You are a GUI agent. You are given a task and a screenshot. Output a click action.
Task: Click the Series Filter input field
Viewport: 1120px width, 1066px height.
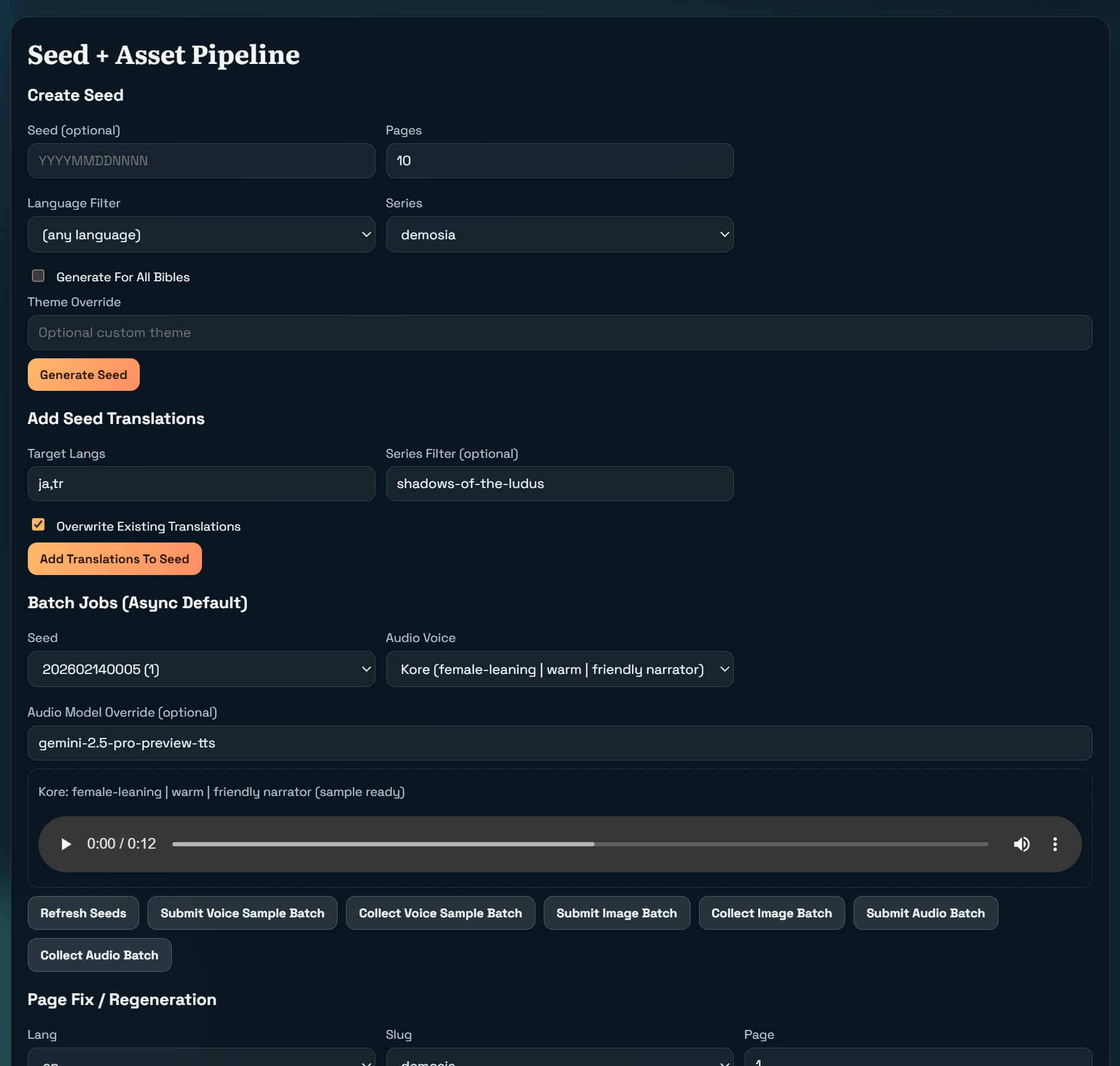pyautogui.click(x=560, y=484)
